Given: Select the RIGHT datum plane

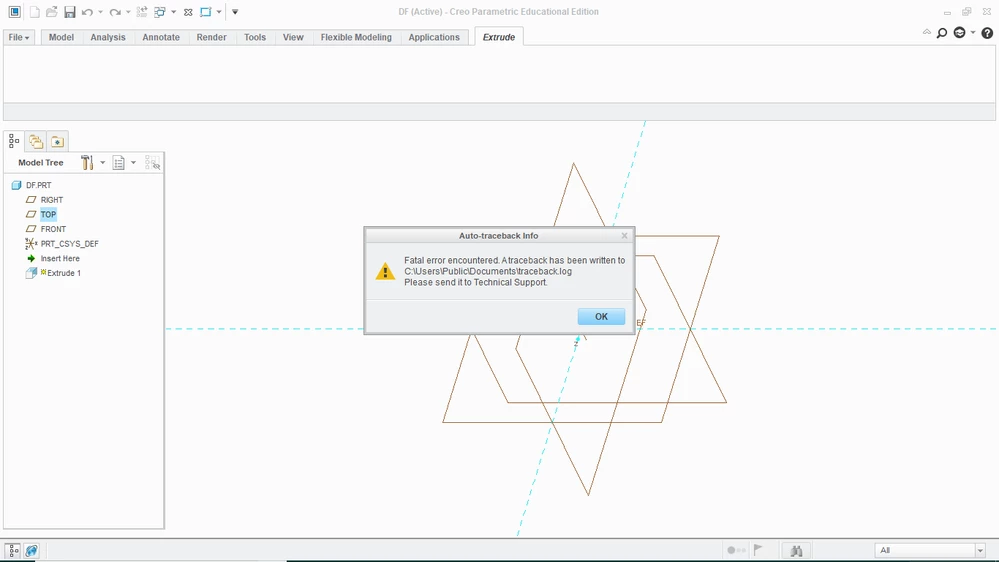Looking at the screenshot, I should [x=52, y=200].
